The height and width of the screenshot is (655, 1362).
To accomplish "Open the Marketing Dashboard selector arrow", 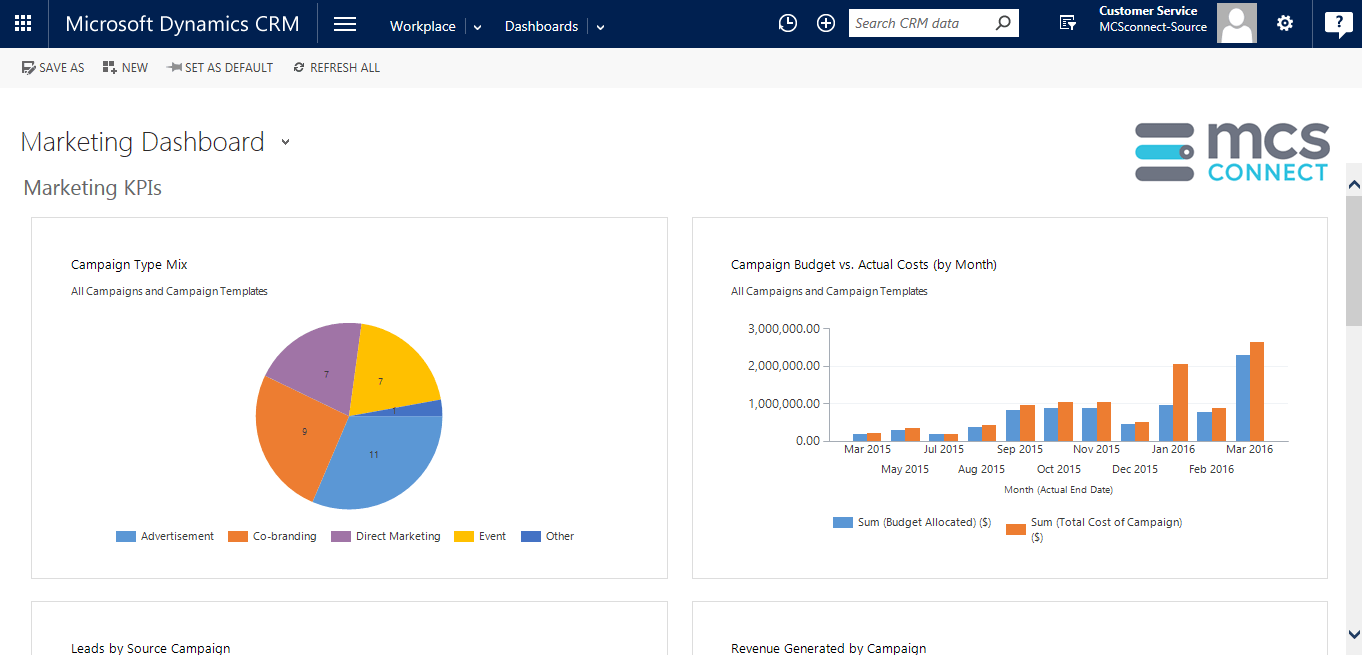I will [285, 143].
